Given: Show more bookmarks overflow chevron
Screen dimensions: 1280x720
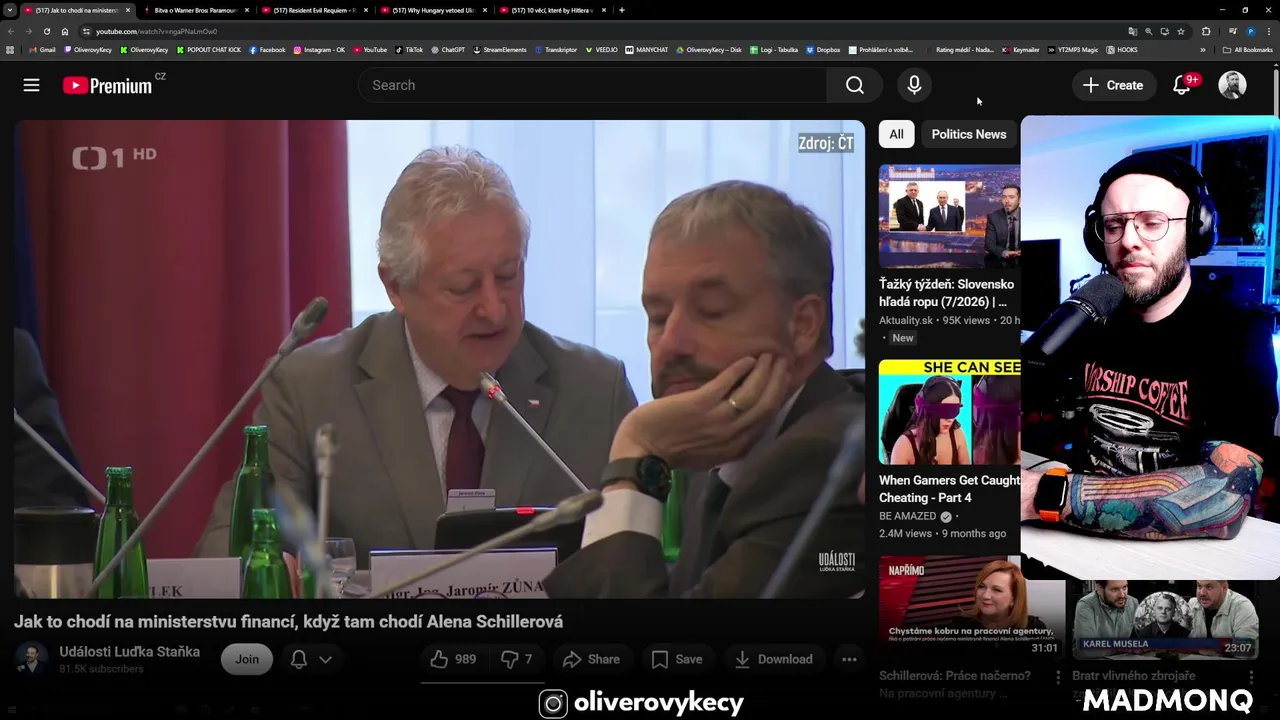Looking at the screenshot, I should 1202,50.
